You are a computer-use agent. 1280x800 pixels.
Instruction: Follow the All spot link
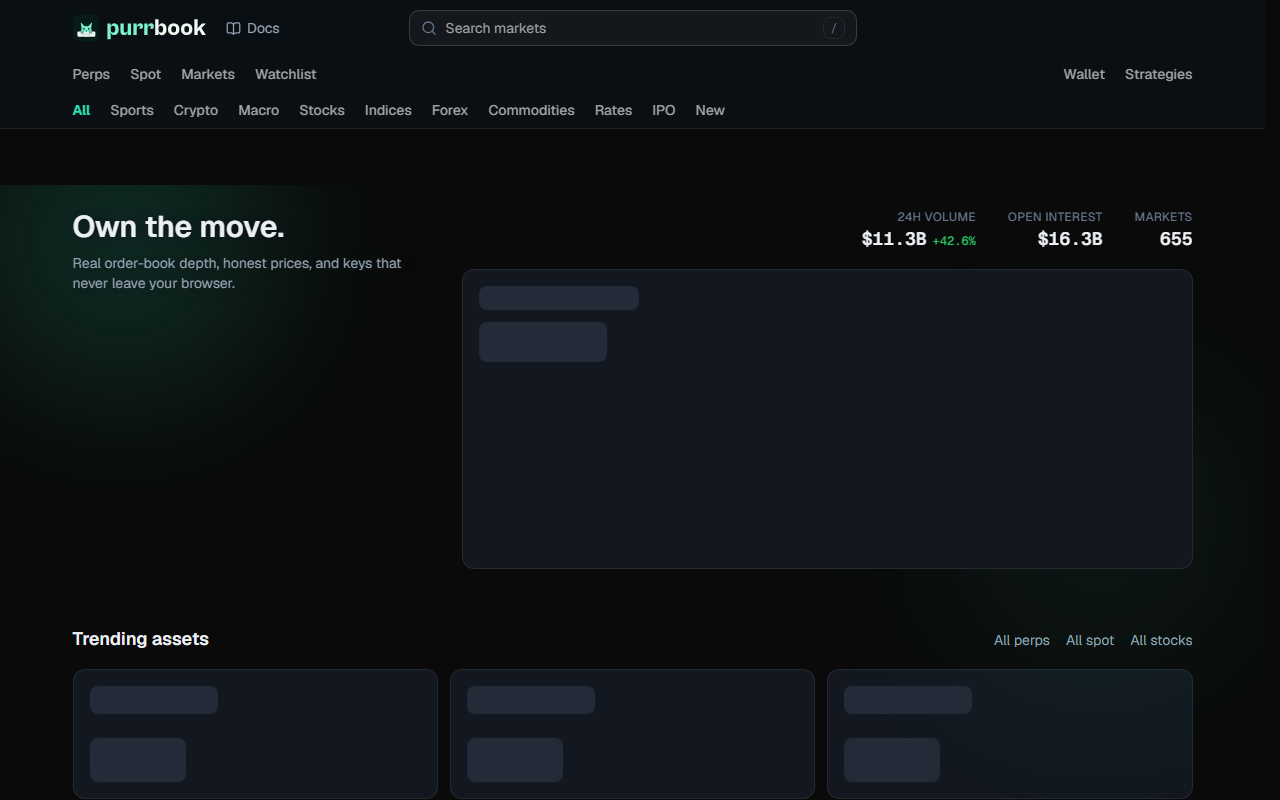click(1090, 640)
